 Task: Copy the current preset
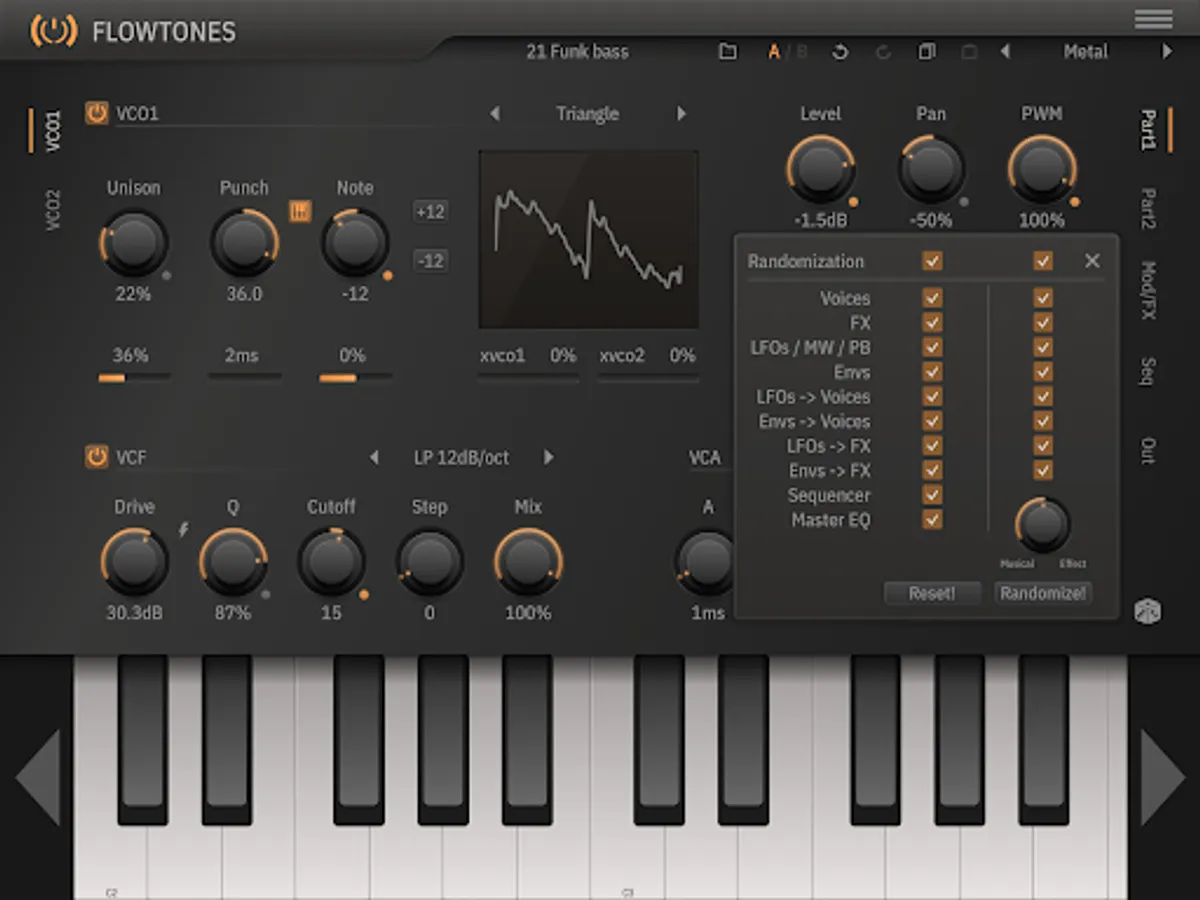pos(927,52)
